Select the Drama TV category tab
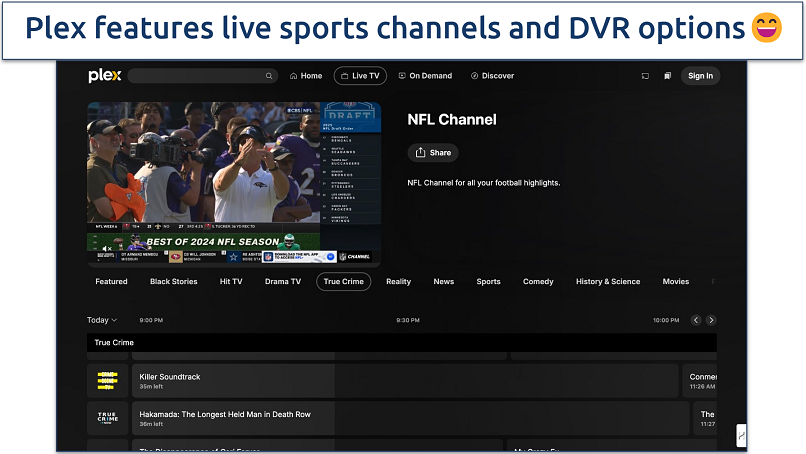This screenshot has width=806, height=454. (283, 282)
